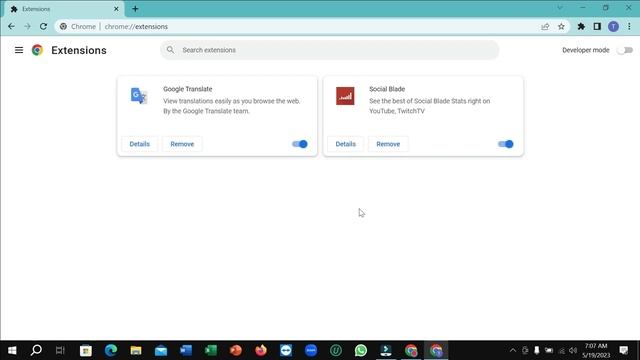Click the Social Blade extension name text
The height and width of the screenshot is (360, 640).
tap(387, 89)
